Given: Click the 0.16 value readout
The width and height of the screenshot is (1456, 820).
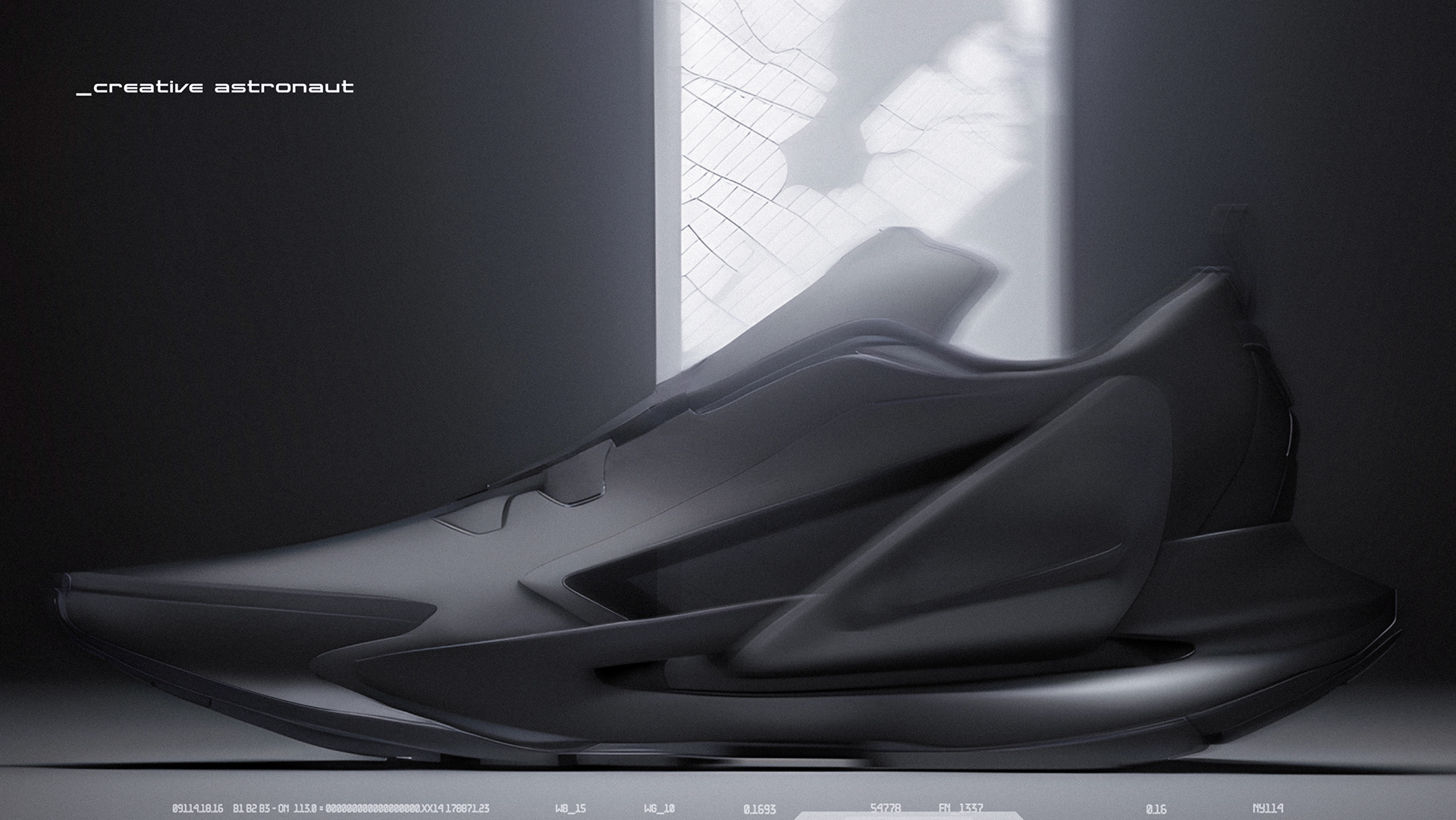Looking at the screenshot, I should coord(1156,809).
